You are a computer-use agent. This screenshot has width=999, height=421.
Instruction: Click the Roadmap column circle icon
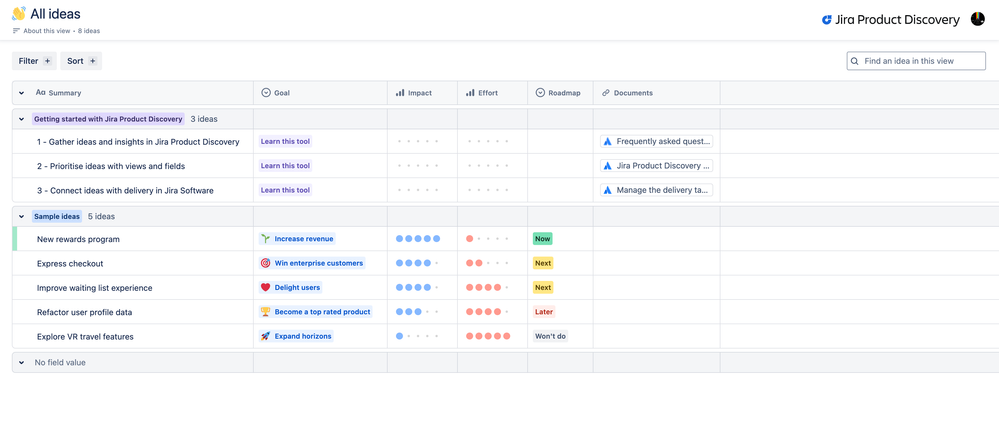pos(540,93)
